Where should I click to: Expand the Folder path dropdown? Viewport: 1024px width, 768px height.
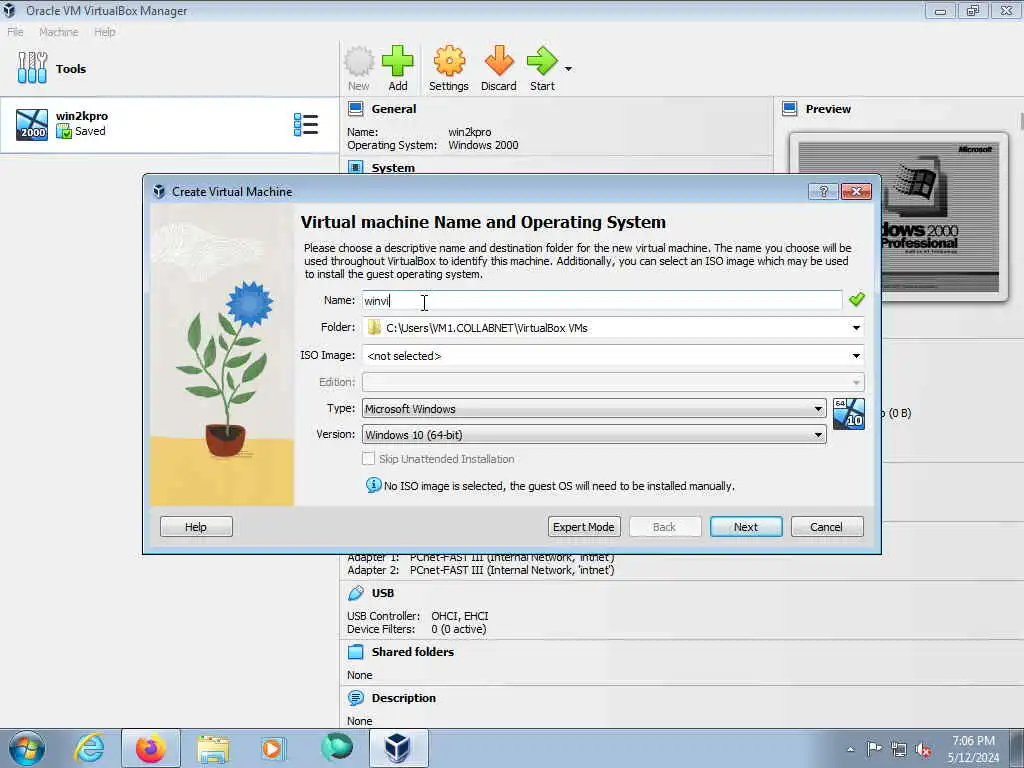(856, 328)
